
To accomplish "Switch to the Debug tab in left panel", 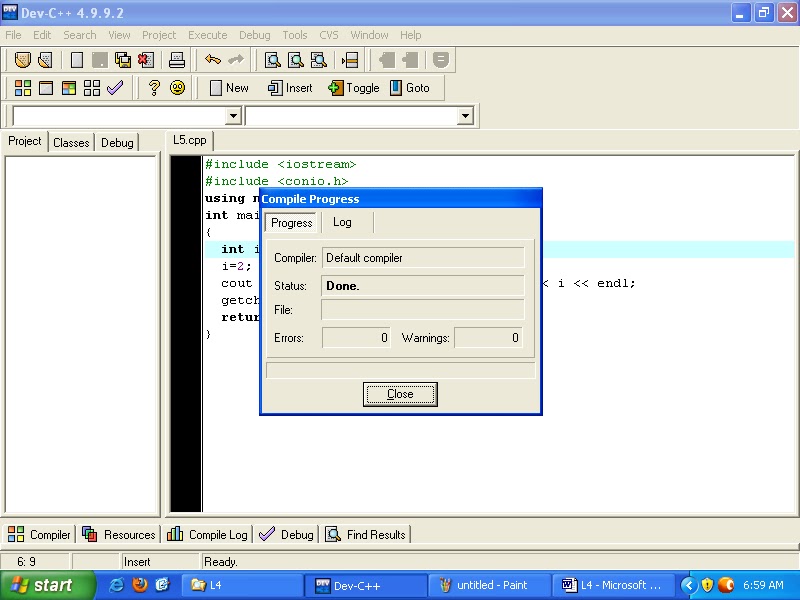I will tap(117, 143).
